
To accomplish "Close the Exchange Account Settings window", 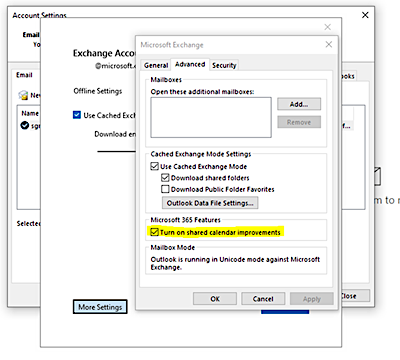I will click(x=328, y=27).
